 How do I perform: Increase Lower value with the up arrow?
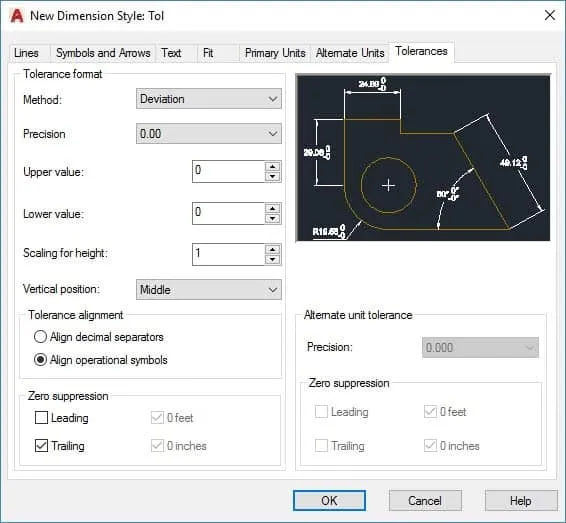pyautogui.click(x=273, y=208)
